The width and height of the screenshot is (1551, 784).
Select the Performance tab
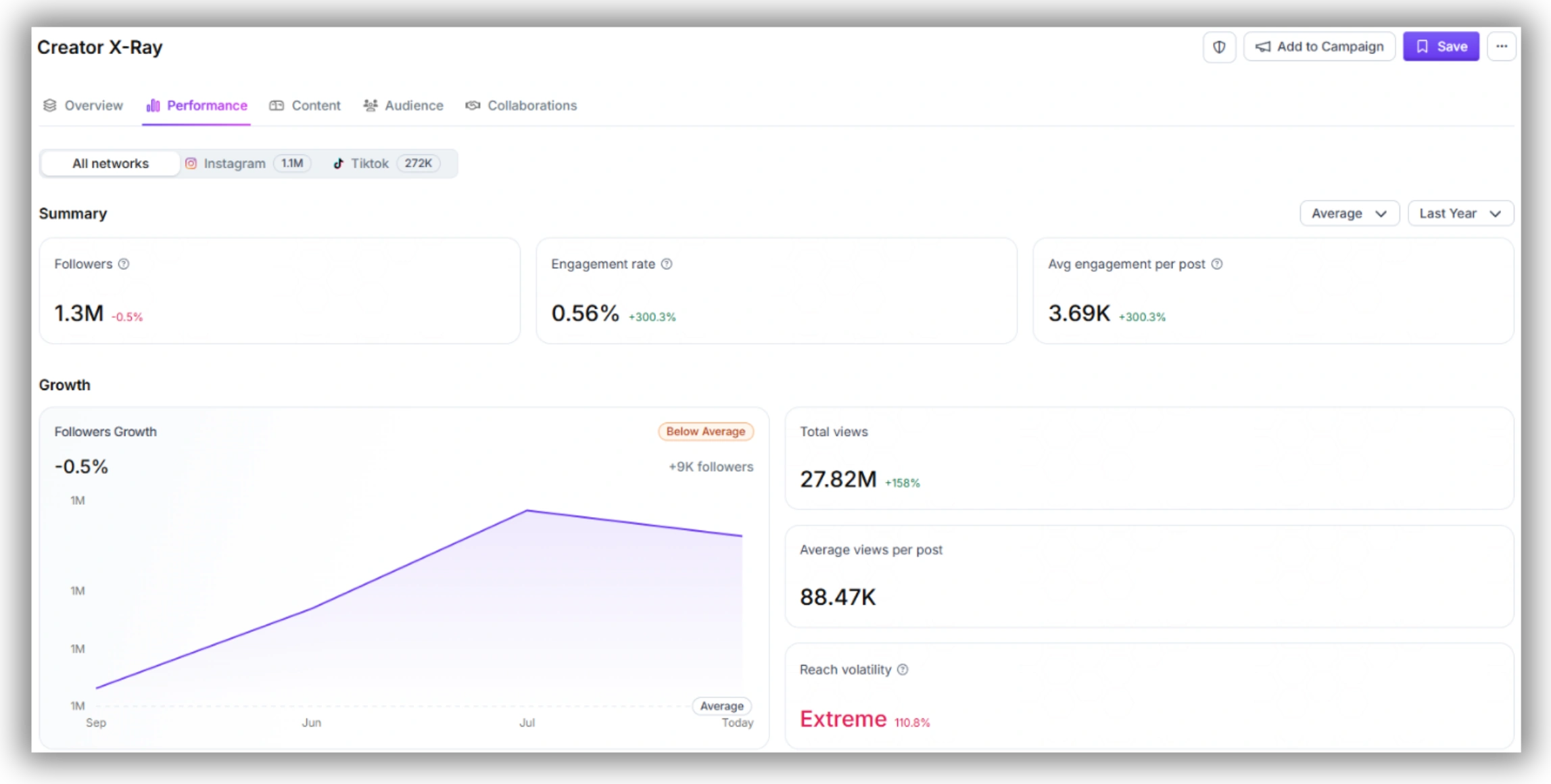click(197, 105)
